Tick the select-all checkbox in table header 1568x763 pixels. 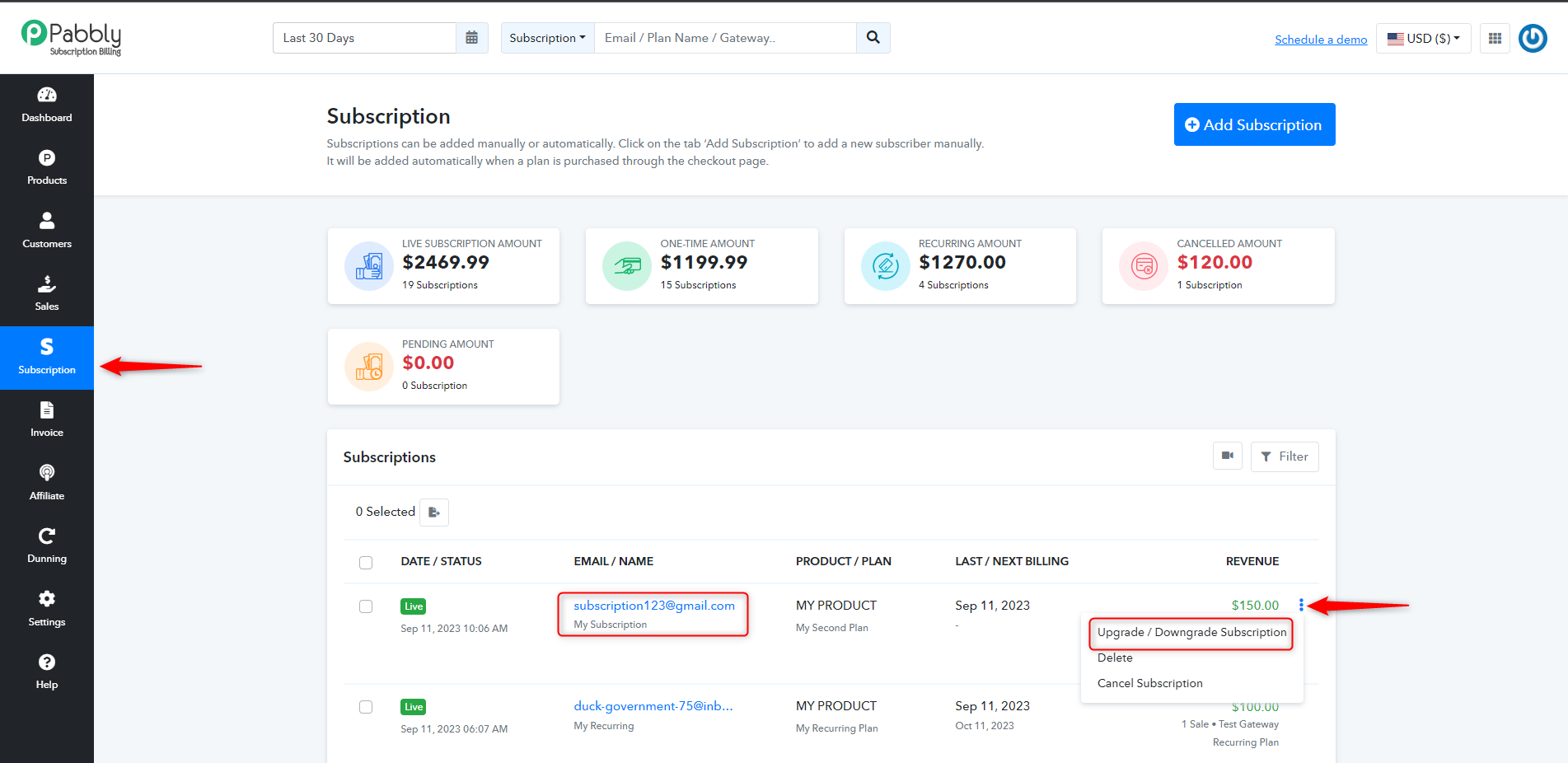coord(366,563)
